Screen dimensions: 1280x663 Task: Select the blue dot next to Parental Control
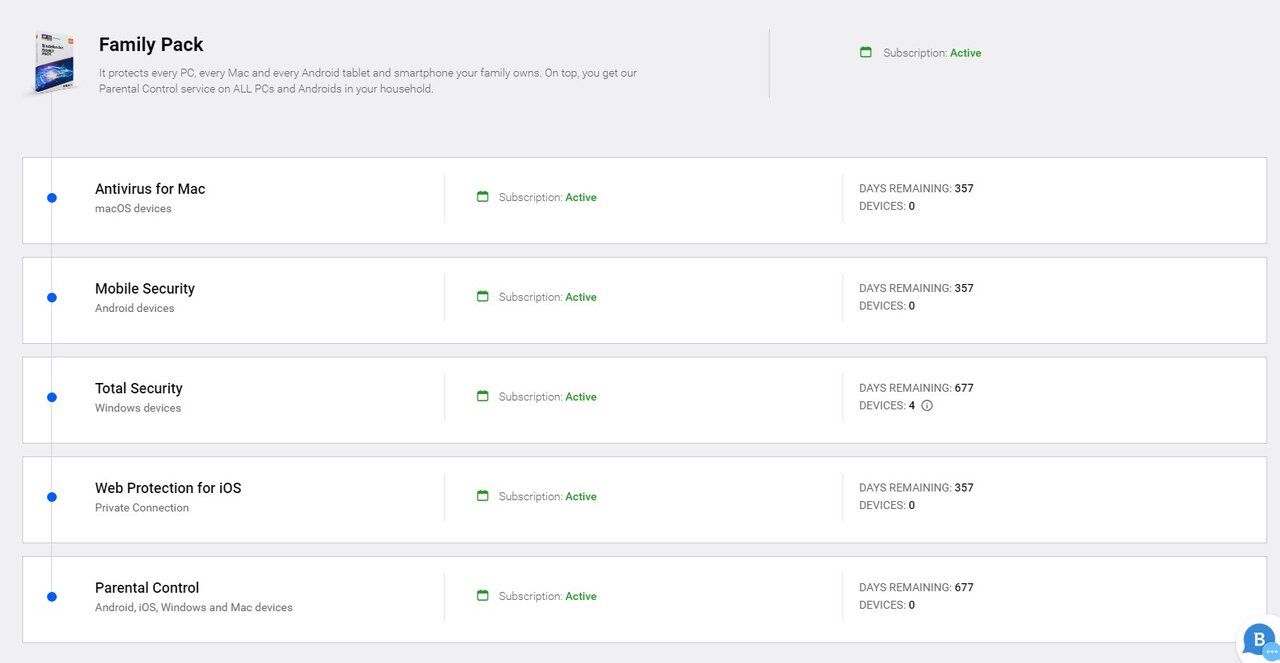pos(52,597)
